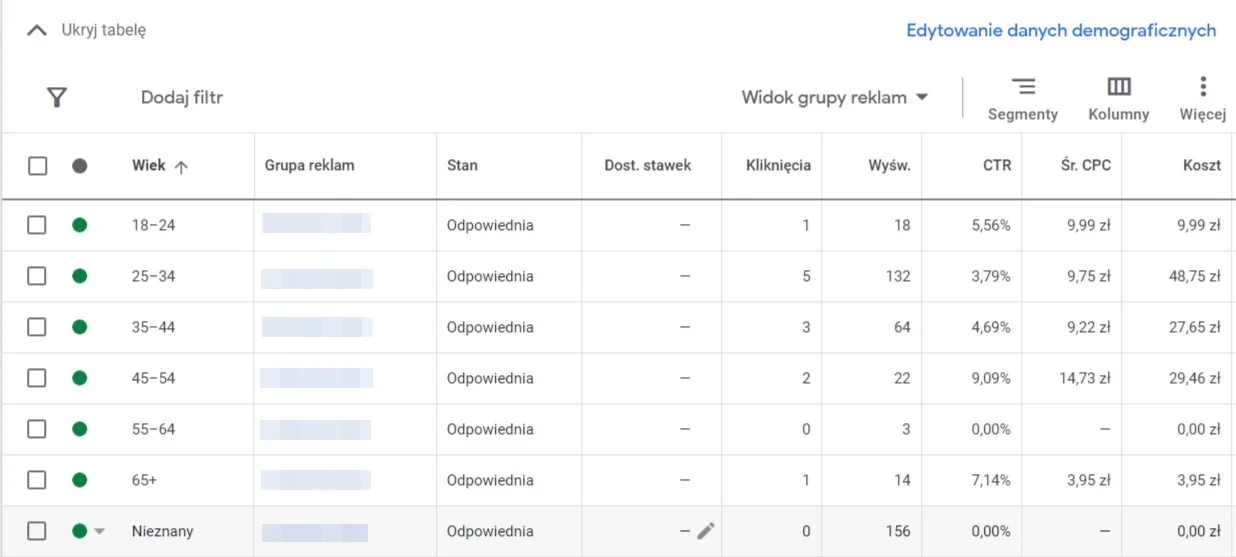Click the filter funnel icon
Image resolution: width=1236 pixels, height=557 pixels.
pos(57,97)
